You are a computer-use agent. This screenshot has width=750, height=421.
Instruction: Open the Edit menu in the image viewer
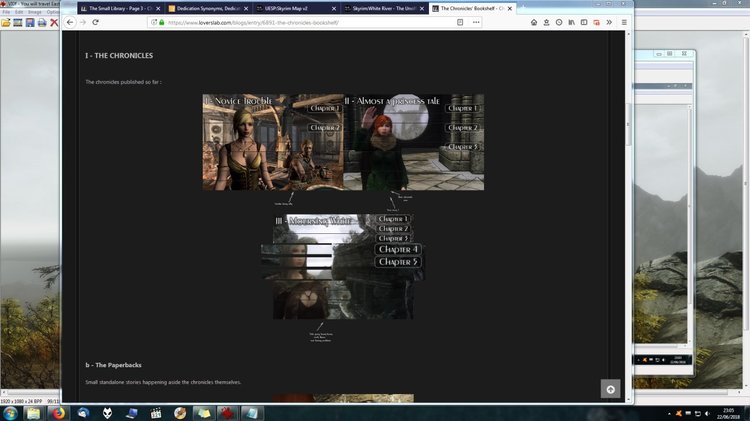[x=19, y=12]
